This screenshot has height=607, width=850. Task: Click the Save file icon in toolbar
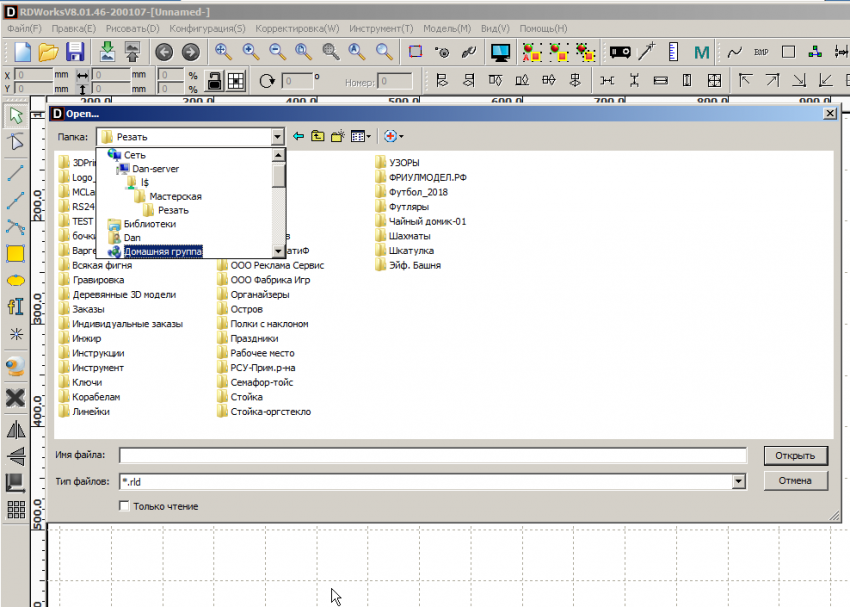point(76,51)
